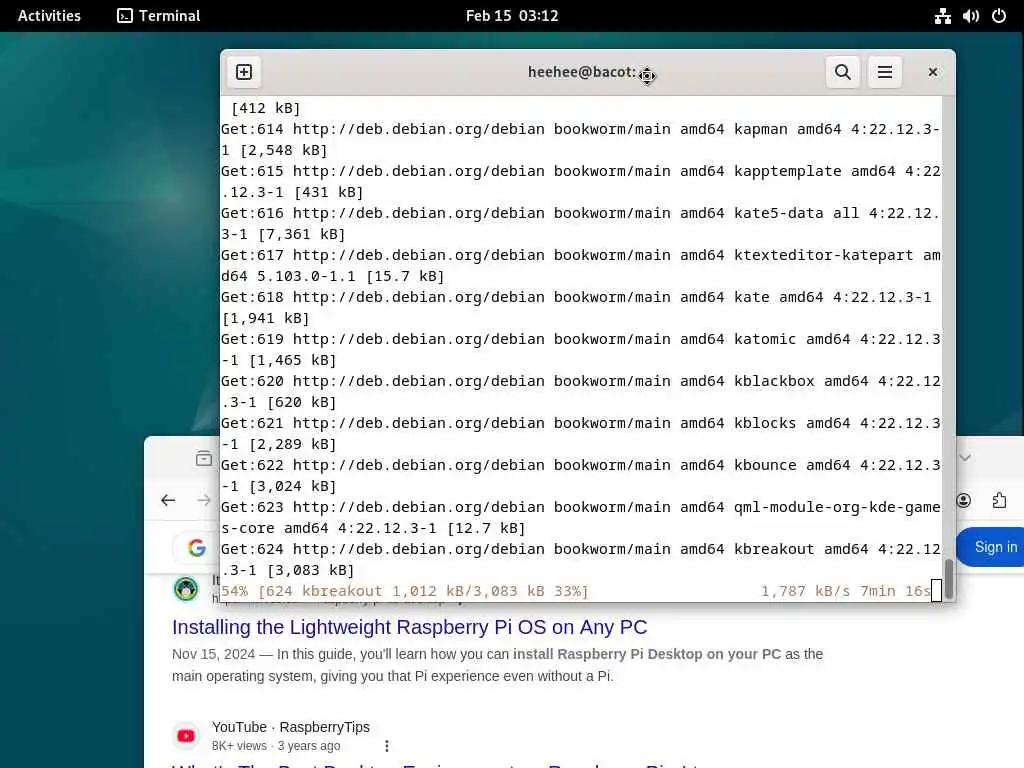Open 'Installing the Lightweight Raspberry Pi OS' link

point(409,627)
